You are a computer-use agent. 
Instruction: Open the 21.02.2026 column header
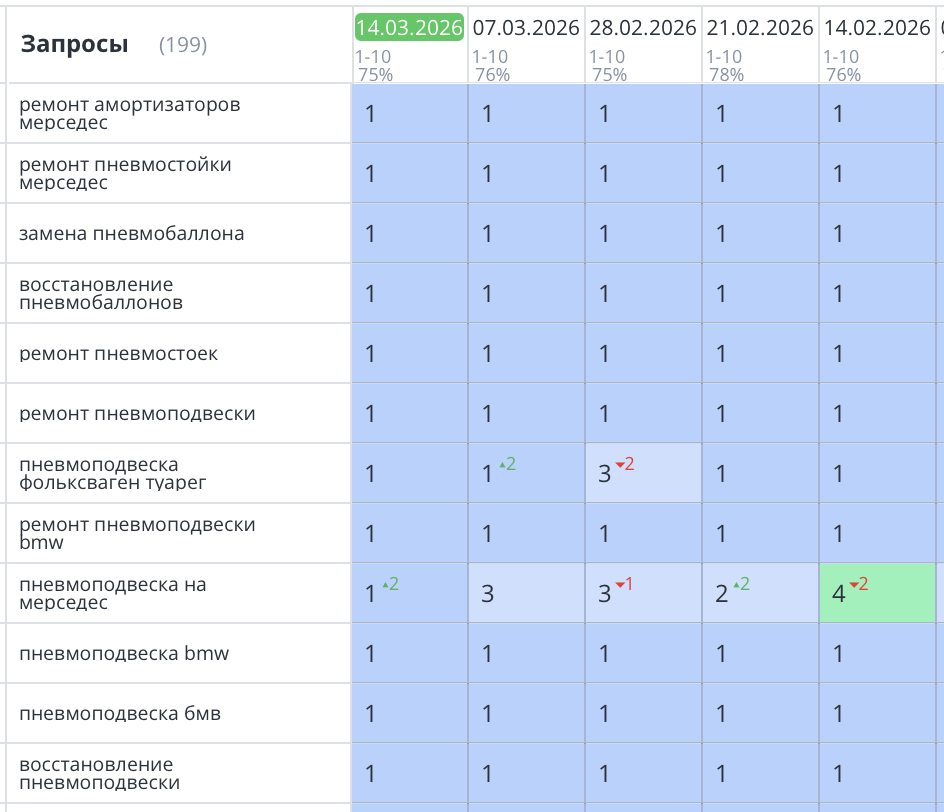pyautogui.click(x=759, y=28)
